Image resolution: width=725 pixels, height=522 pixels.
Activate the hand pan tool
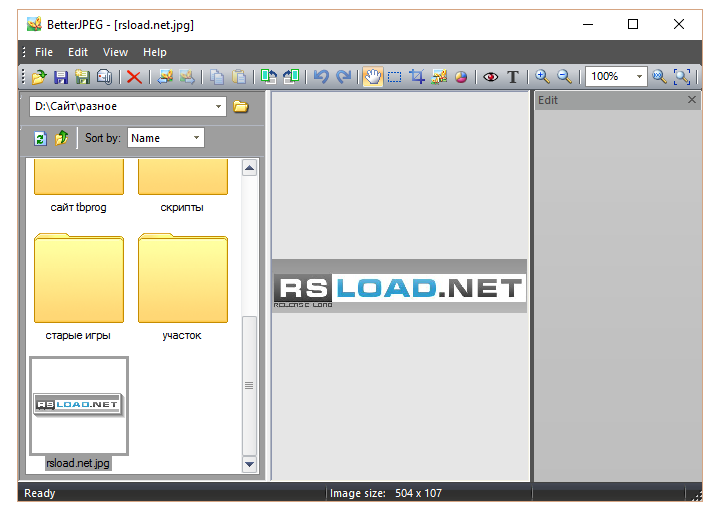373,76
